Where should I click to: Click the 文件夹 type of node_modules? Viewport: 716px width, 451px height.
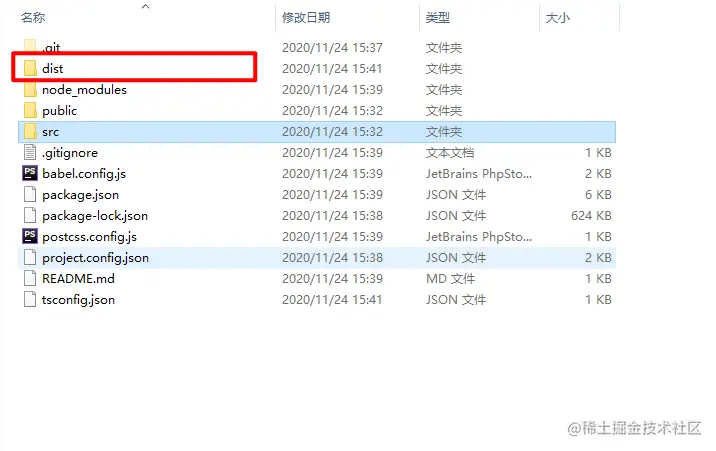pos(444,89)
